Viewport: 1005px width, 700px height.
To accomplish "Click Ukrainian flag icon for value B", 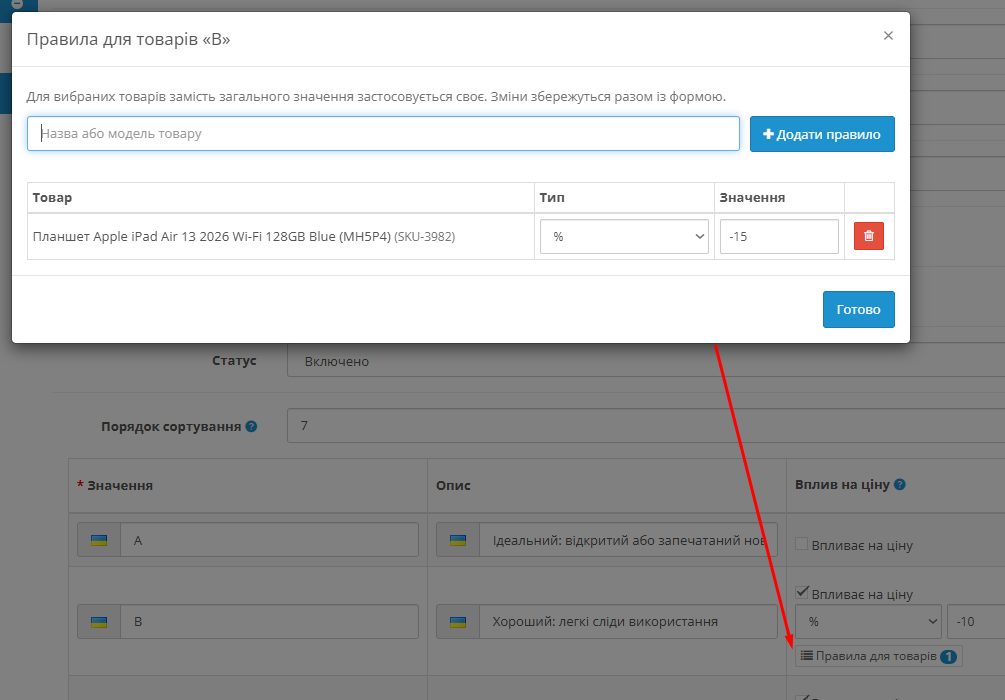I will [x=99, y=622].
